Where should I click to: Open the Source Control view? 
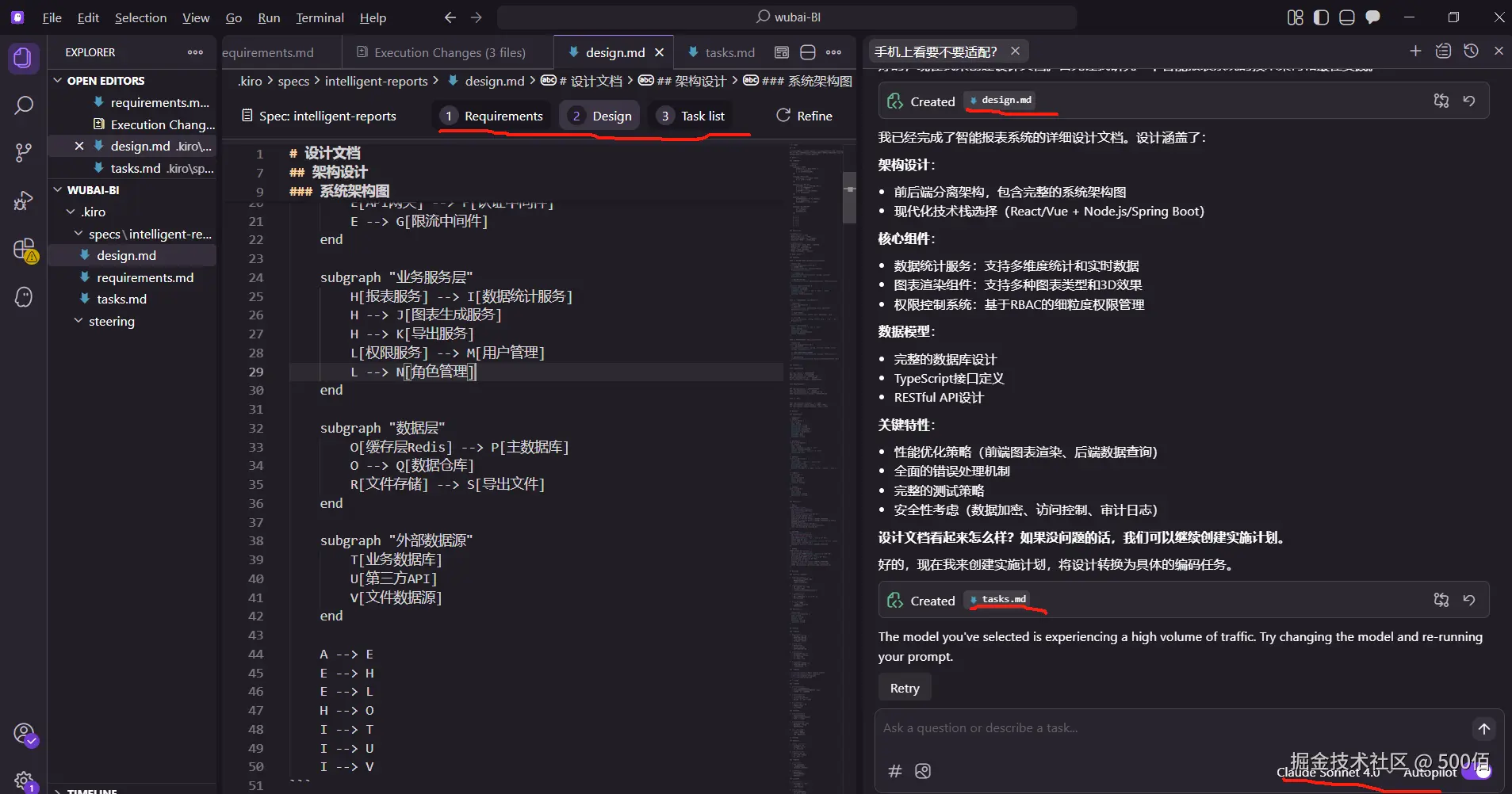[x=24, y=152]
